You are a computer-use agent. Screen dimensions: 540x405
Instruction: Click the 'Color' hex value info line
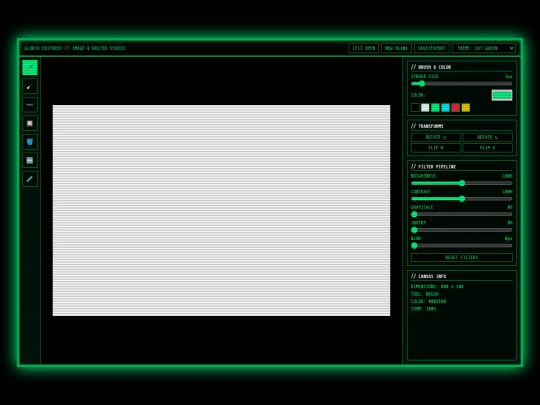[x=428, y=301]
